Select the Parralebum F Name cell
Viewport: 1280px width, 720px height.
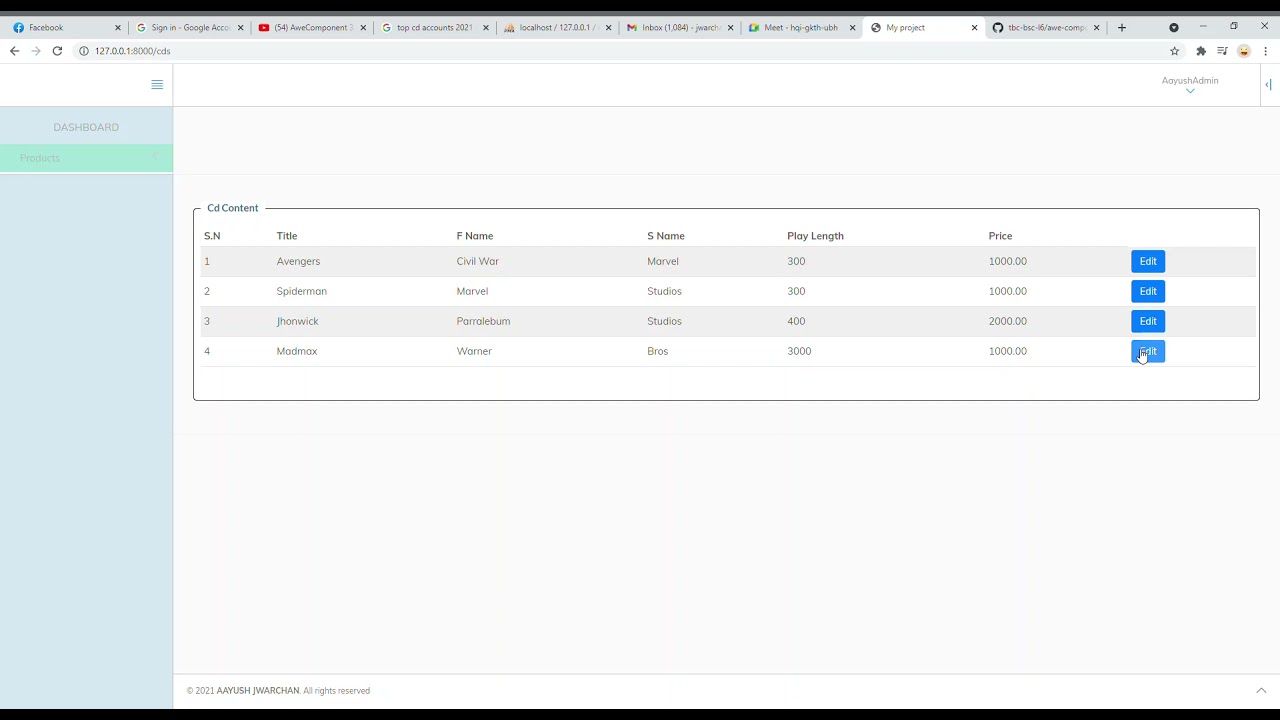click(x=483, y=321)
